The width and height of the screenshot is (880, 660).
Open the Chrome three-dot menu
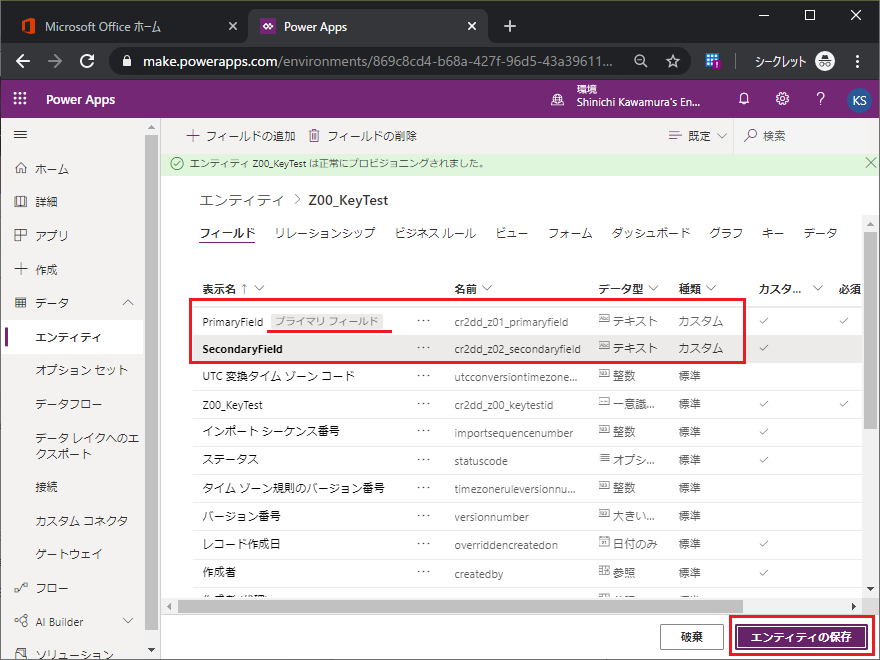click(857, 61)
